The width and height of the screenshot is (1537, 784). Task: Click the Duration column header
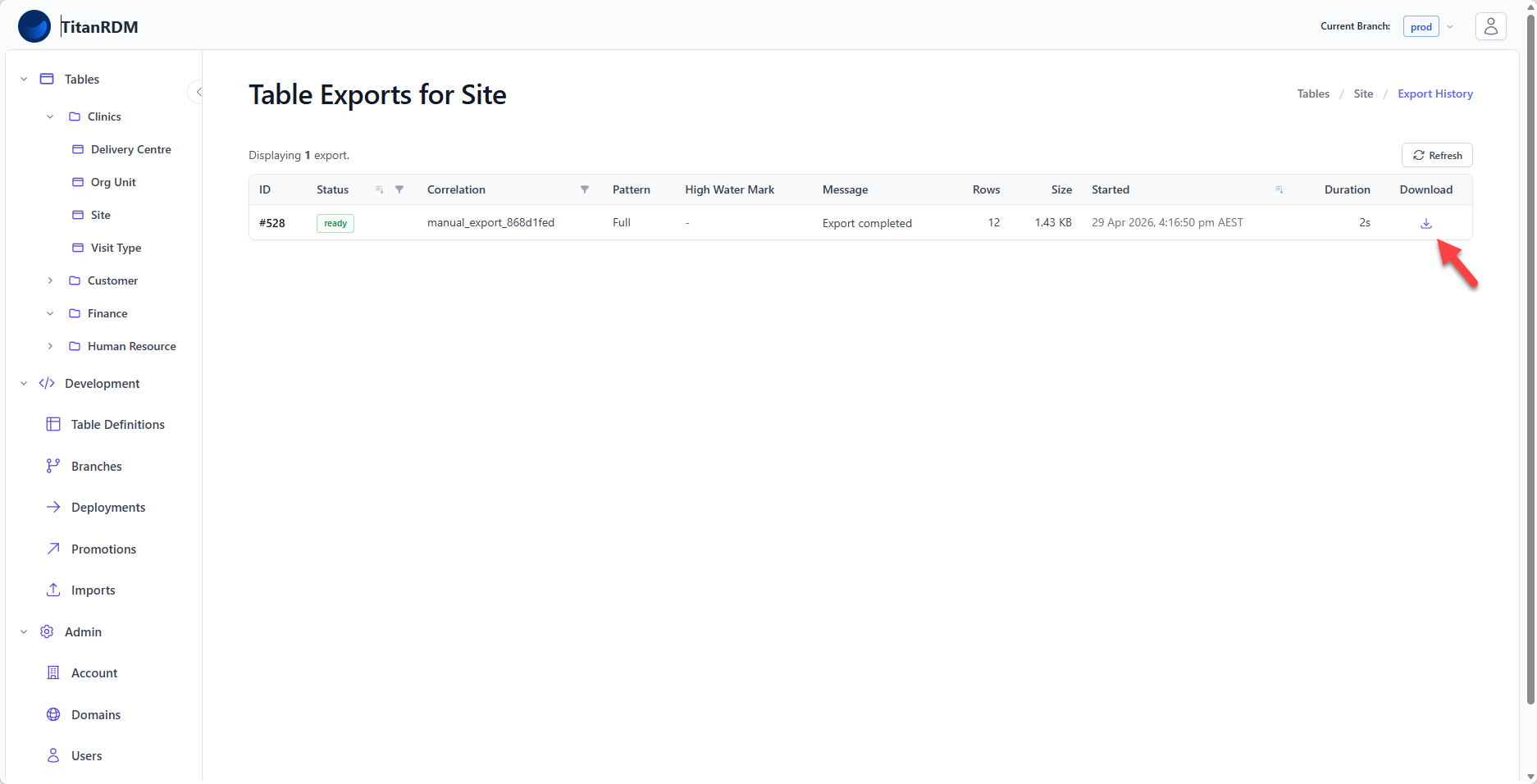1347,189
